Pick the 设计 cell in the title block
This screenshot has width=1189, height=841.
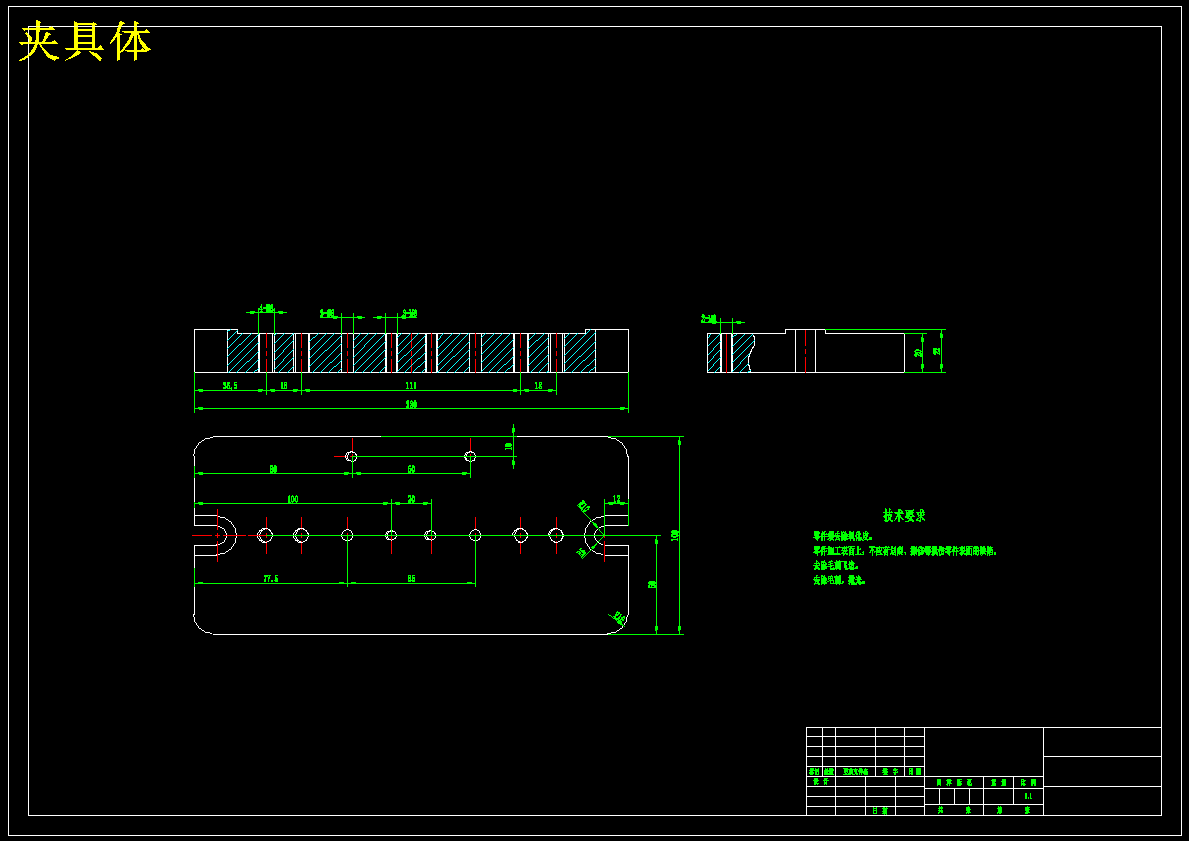(x=820, y=781)
